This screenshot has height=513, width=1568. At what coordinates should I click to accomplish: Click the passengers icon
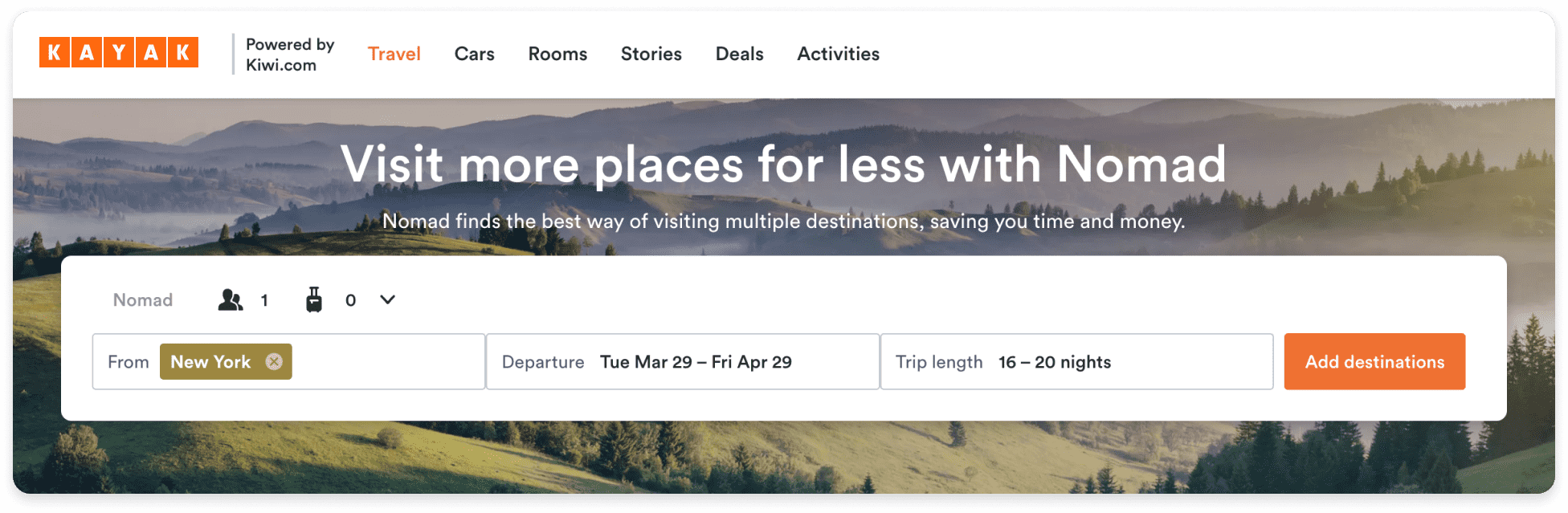click(x=231, y=299)
